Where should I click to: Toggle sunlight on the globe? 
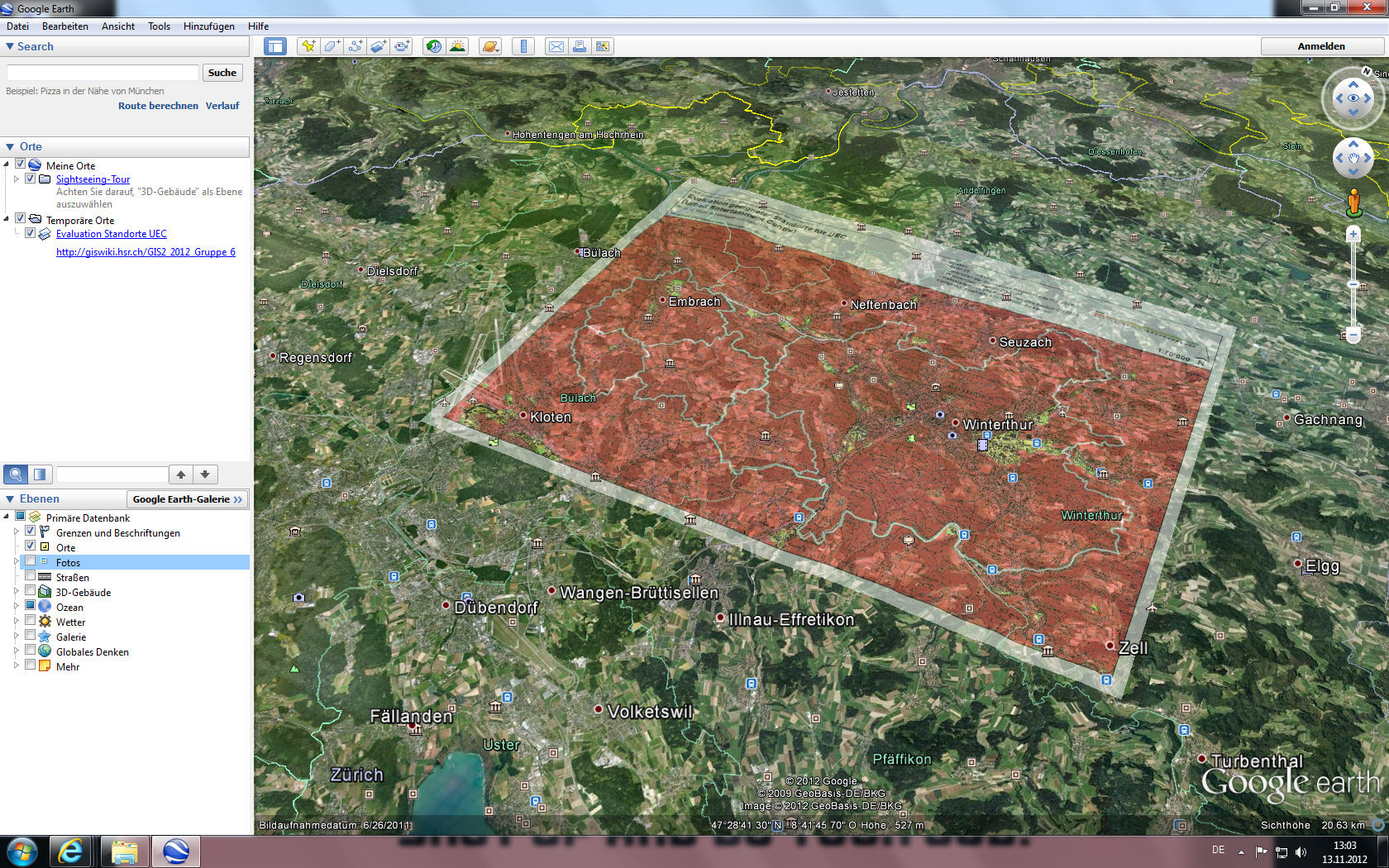point(457,47)
